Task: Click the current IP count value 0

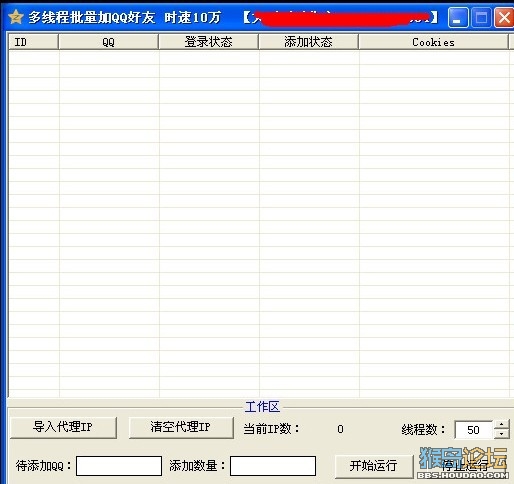Action: (x=340, y=429)
